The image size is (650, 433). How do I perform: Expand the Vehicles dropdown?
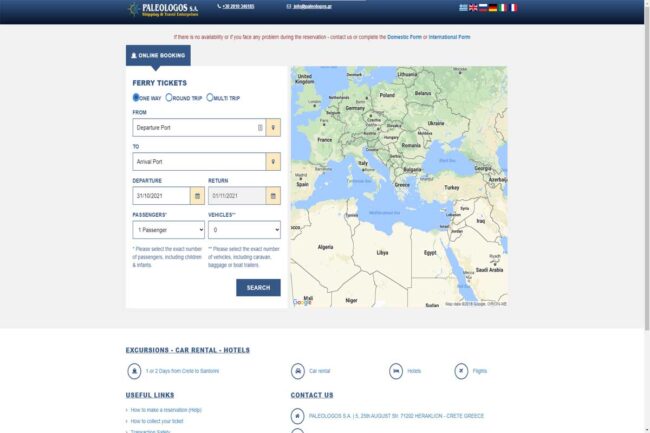pos(244,230)
